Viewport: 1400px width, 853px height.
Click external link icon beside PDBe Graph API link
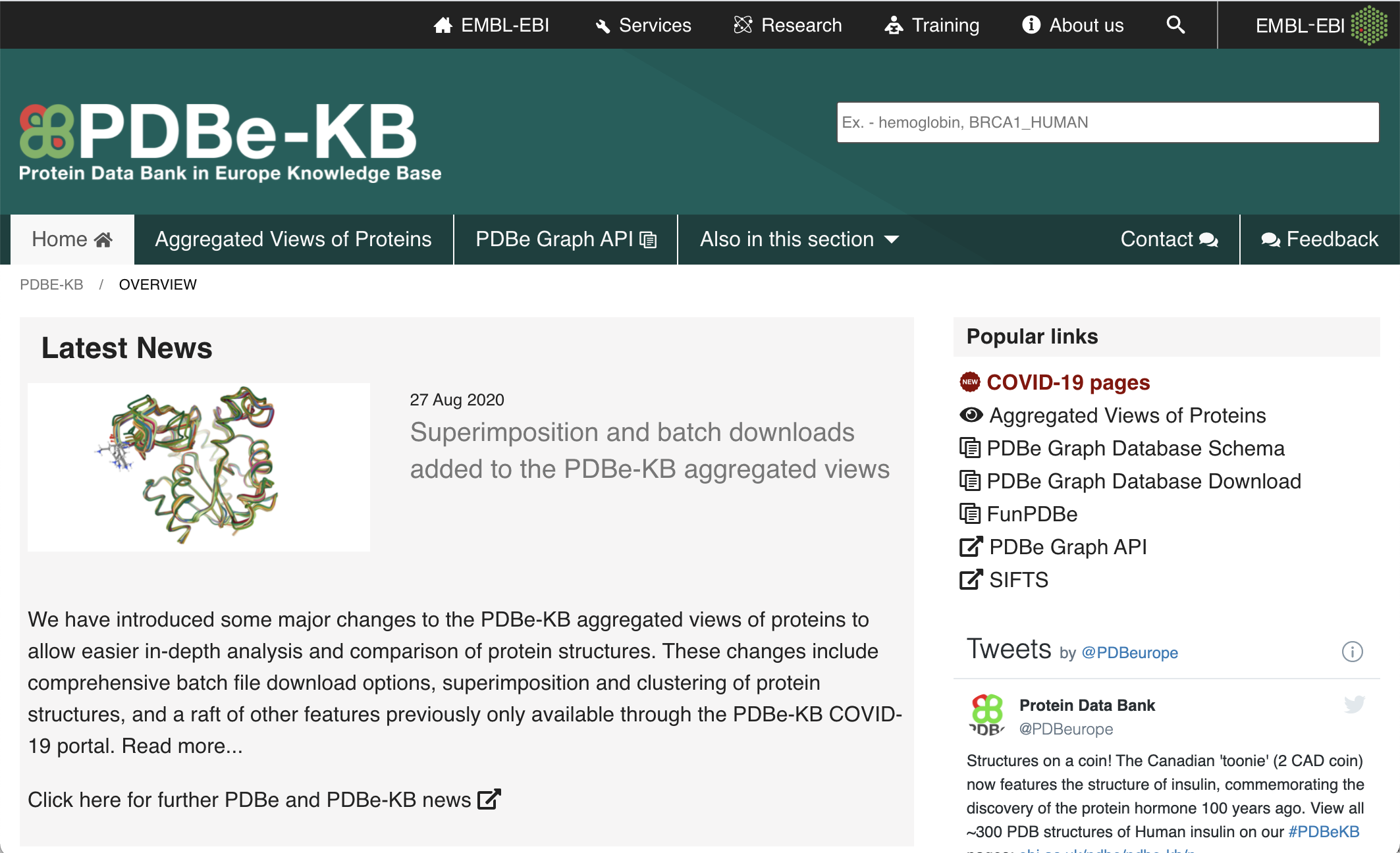(x=971, y=546)
